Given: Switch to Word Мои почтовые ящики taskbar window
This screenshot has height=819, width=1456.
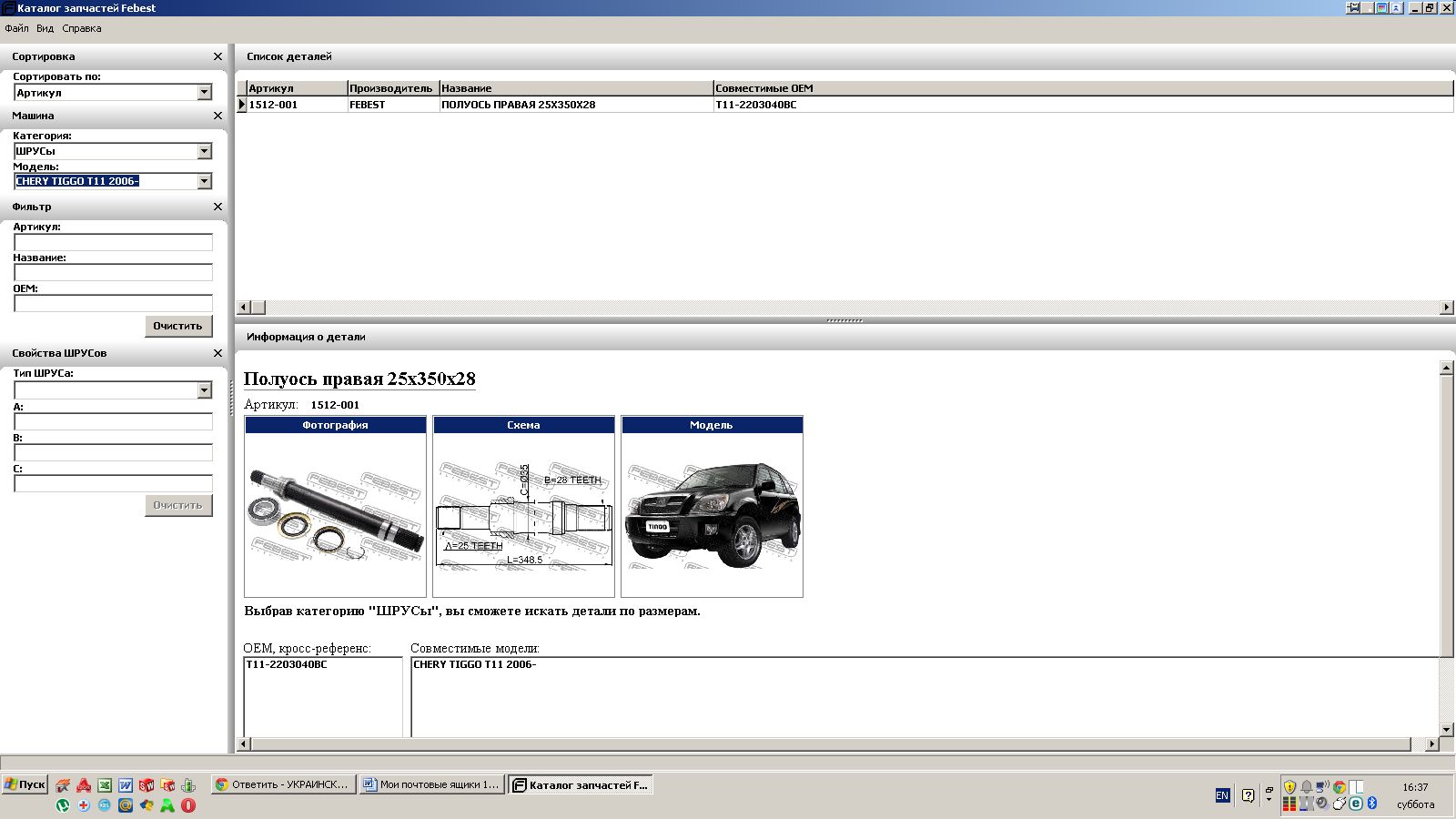Looking at the screenshot, I should pyautogui.click(x=431, y=784).
